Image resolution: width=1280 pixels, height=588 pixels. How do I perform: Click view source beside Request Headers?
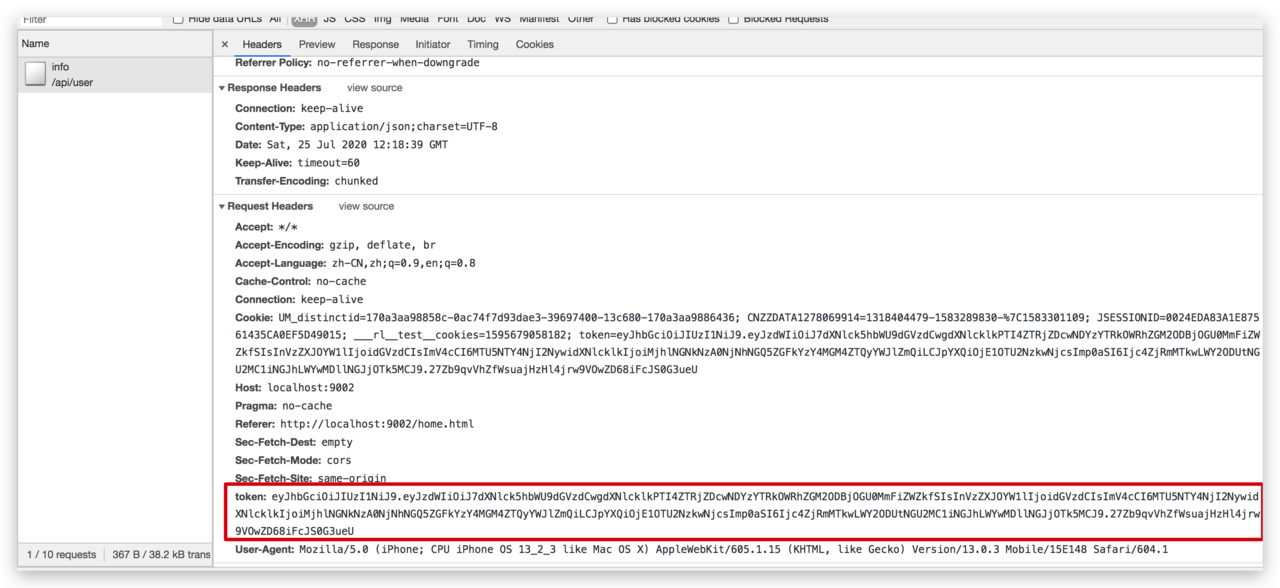tap(366, 206)
